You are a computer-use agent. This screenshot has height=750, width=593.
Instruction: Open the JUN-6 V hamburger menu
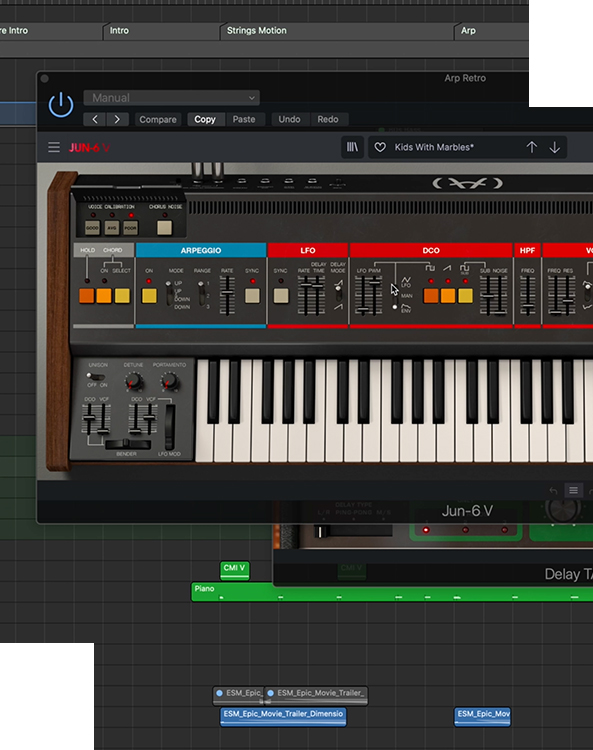pos(54,147)
